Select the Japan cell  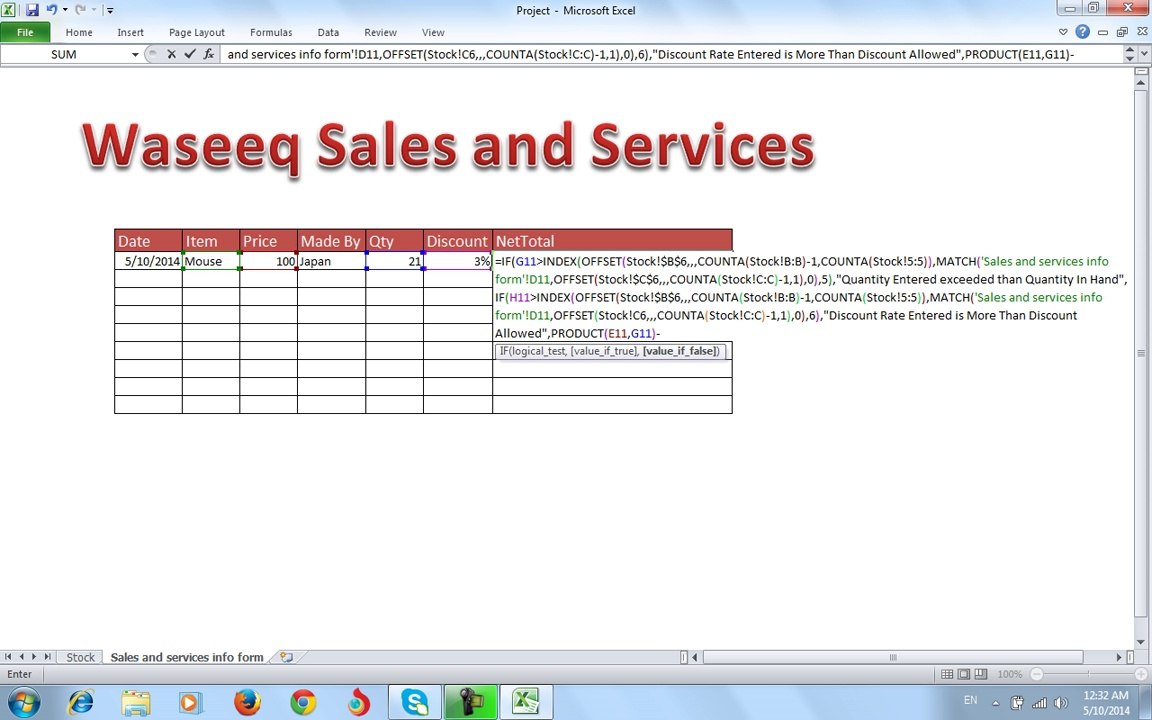pyautogui.click(x=331, y=261)
